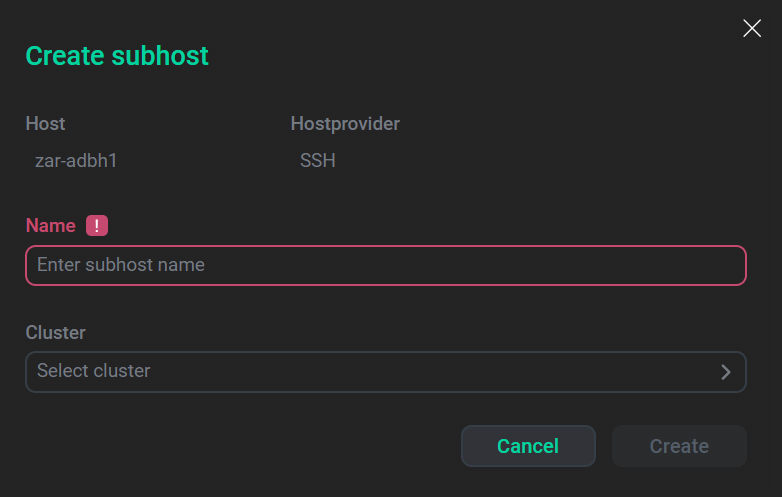This screenshot has height=497, width=782.
Task: Click the 'Enter subhost name' placeholder text
Action: point(121,265)
